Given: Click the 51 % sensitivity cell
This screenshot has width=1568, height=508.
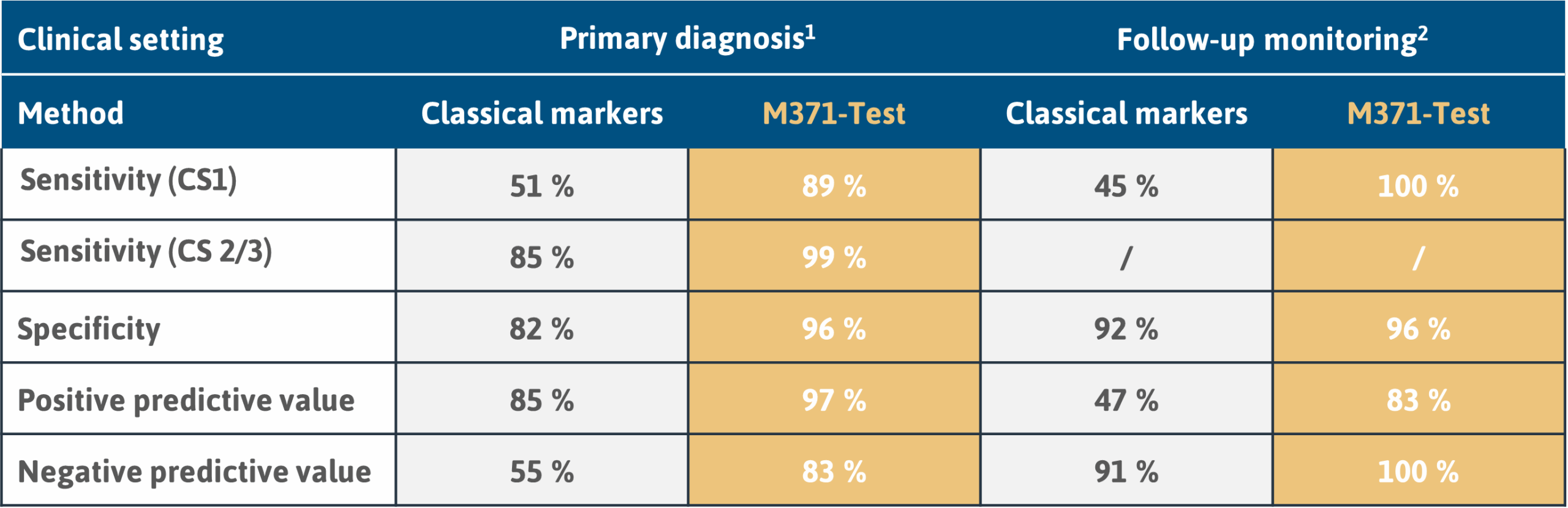Looking at the screenshot, I should (x=542, y=186).
